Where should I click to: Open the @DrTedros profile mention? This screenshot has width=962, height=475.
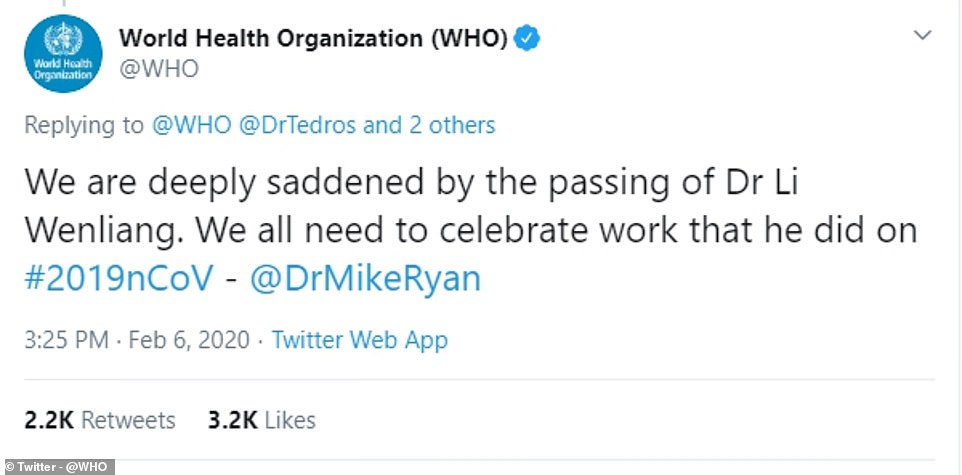point(297,126)
